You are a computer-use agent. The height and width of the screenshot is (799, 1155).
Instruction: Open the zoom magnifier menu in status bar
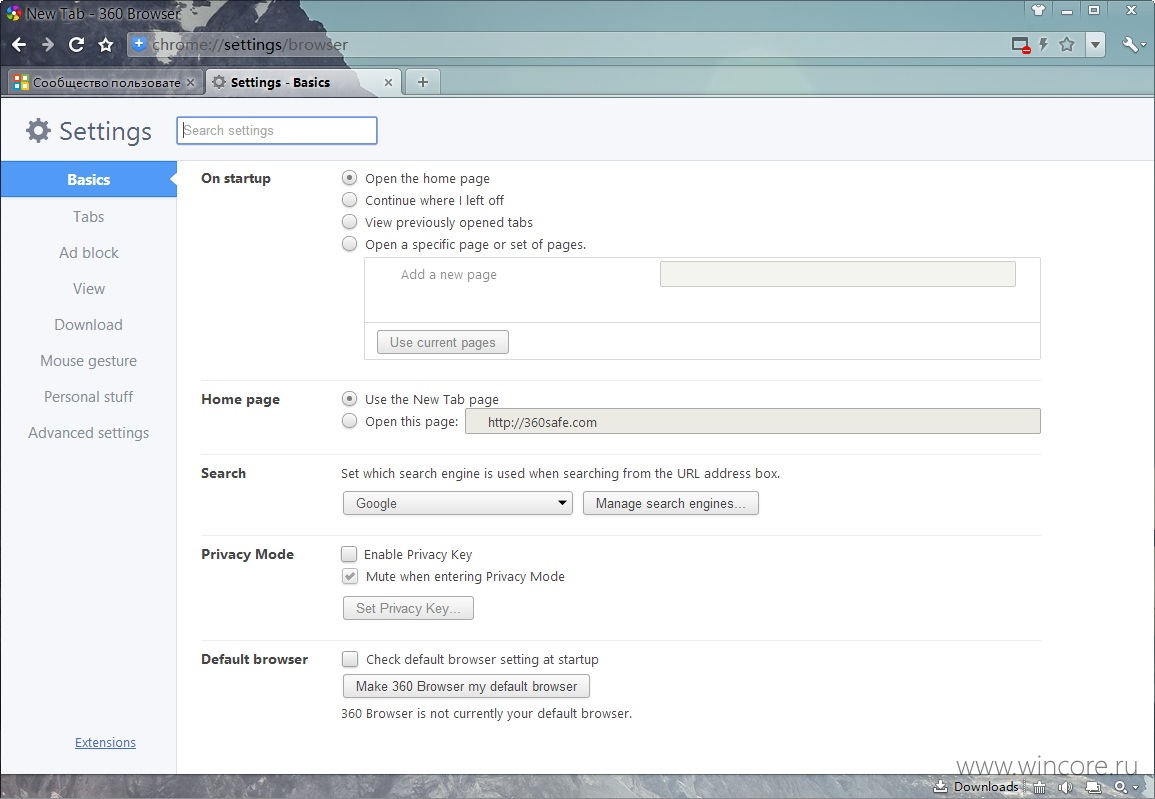click(1126, 787)
